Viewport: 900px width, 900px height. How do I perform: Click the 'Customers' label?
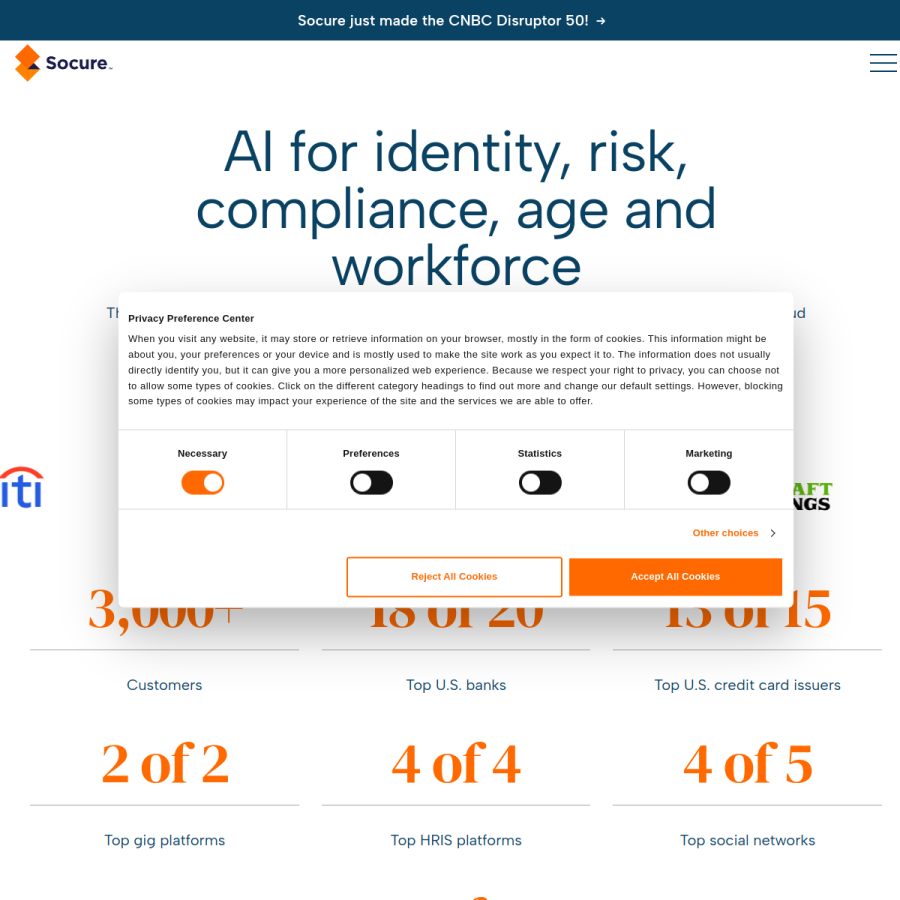(164, 685)
